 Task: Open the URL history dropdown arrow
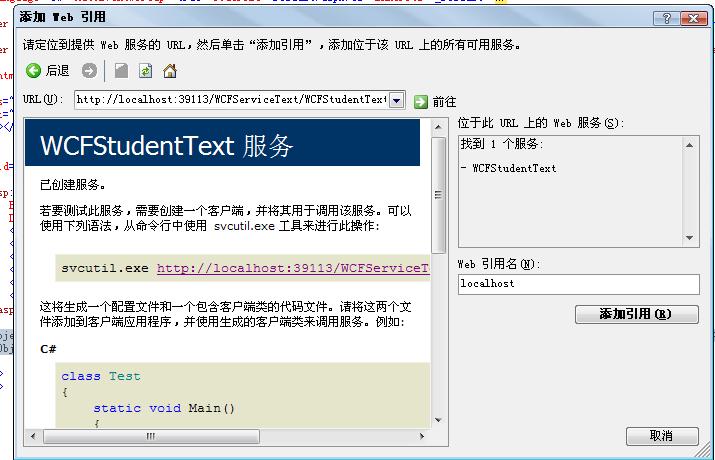(x=397, y=100)
